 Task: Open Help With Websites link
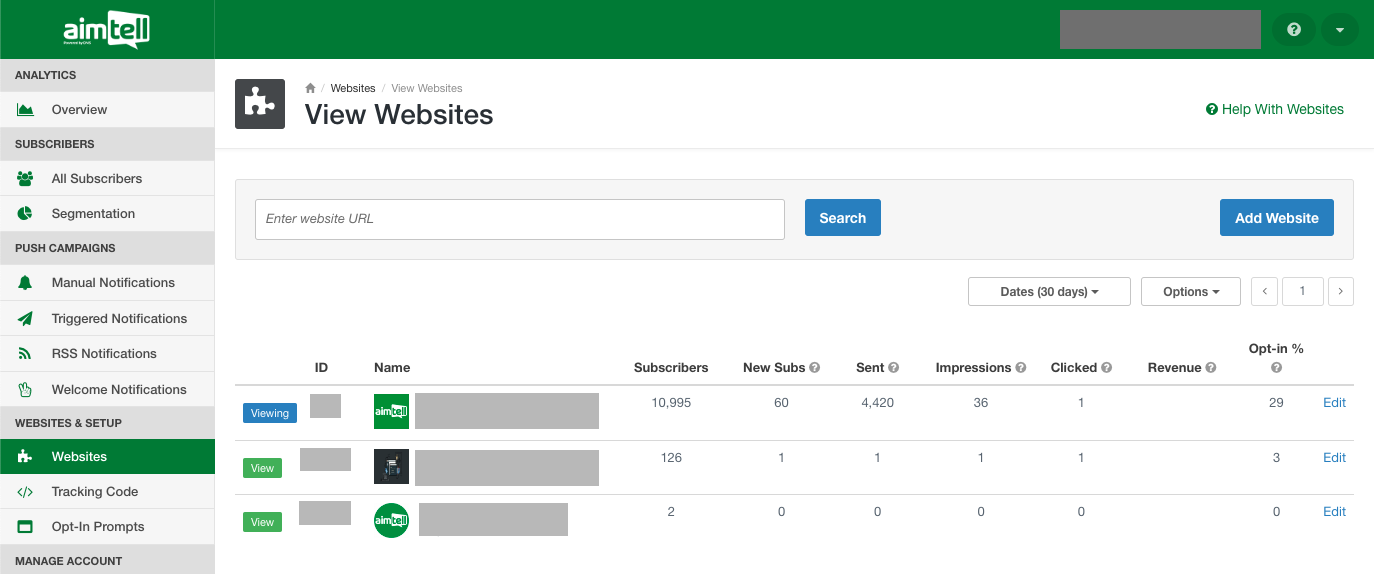(1275, 109)
